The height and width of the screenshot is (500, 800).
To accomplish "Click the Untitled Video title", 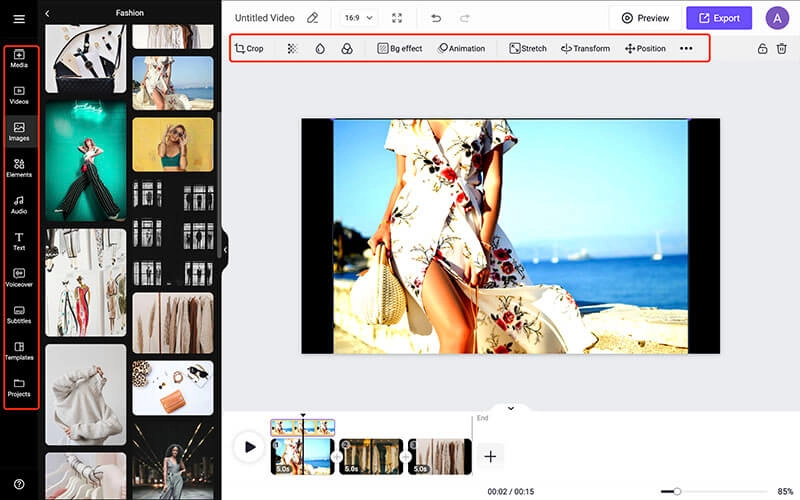I will [264, 18].
